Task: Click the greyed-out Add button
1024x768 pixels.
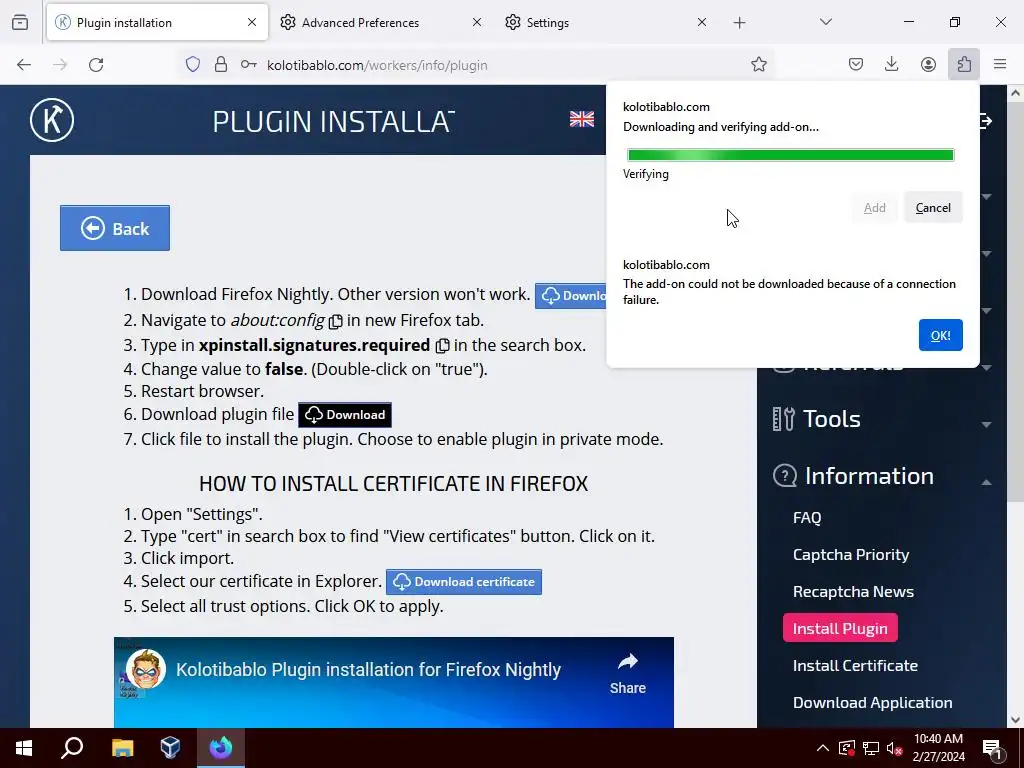Action: click(x=874, y=208)
